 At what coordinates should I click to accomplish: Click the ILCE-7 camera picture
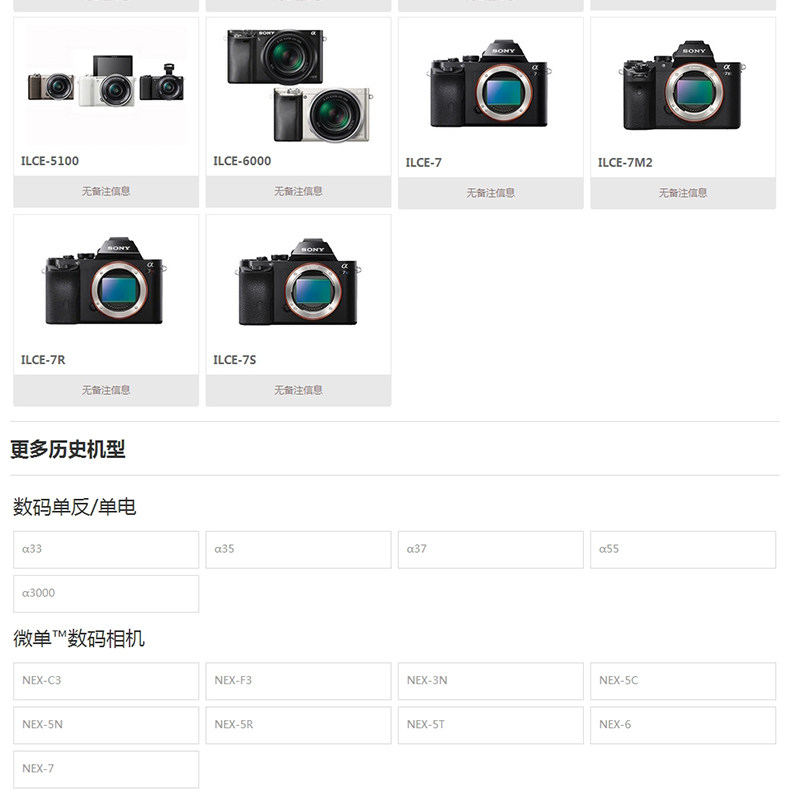[x=490, y=84]
